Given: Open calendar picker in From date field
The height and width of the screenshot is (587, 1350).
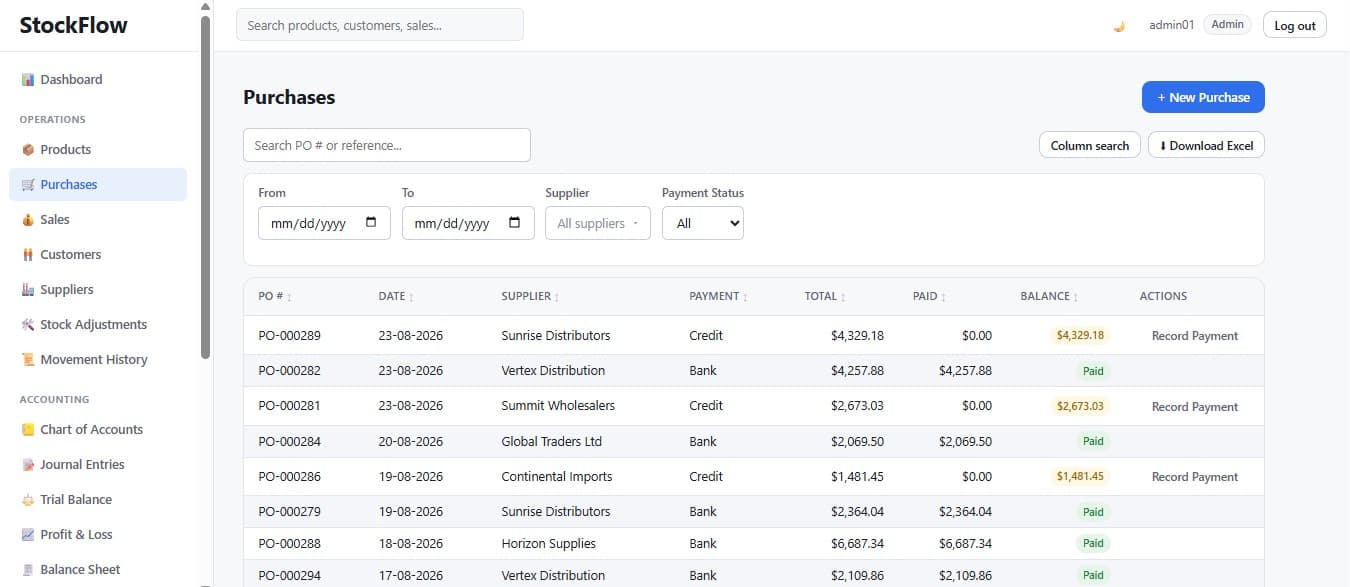Looking at the screenshot, I should pos(371,223).
